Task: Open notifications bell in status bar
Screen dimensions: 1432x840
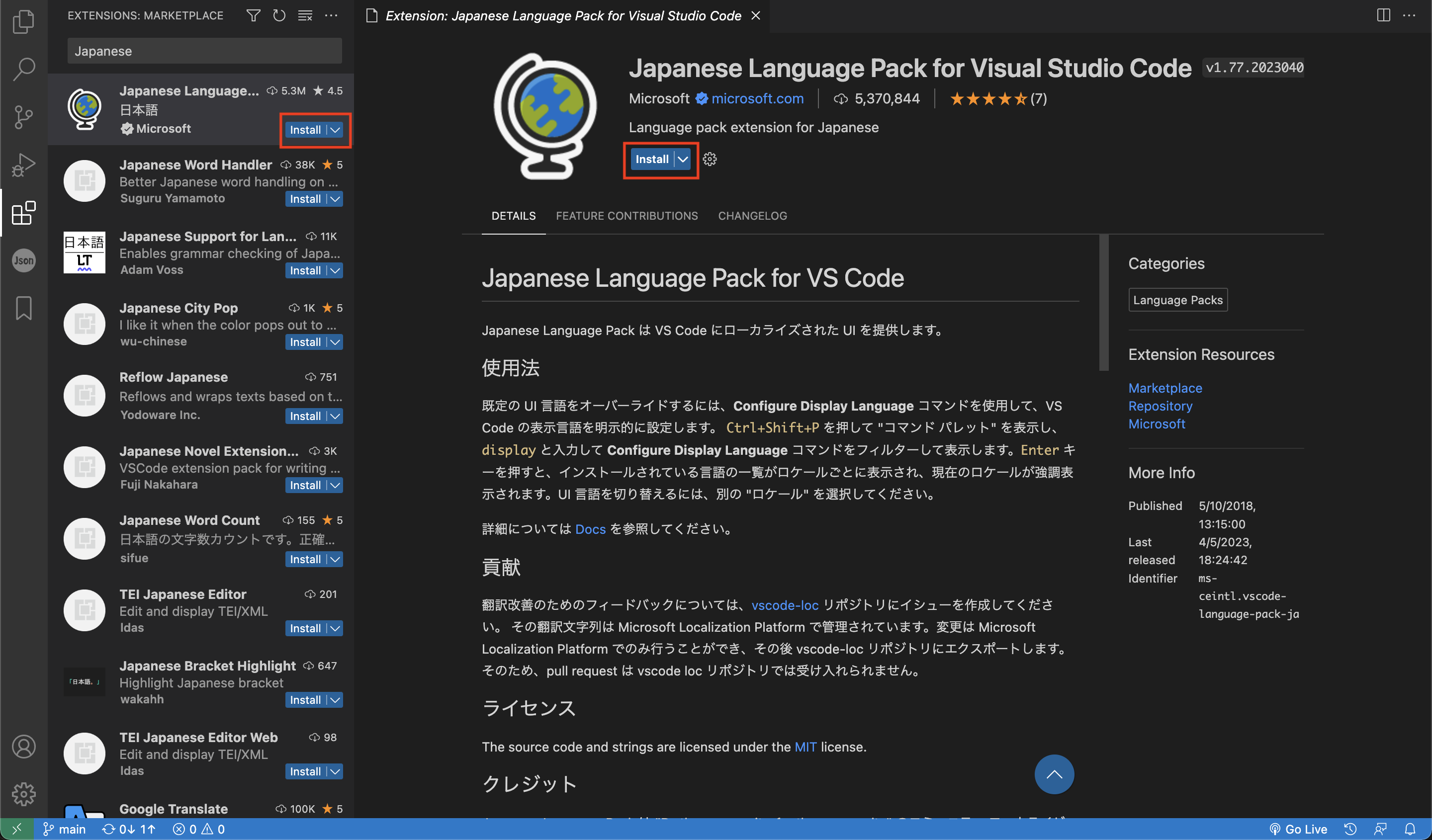Action: 1410,829
